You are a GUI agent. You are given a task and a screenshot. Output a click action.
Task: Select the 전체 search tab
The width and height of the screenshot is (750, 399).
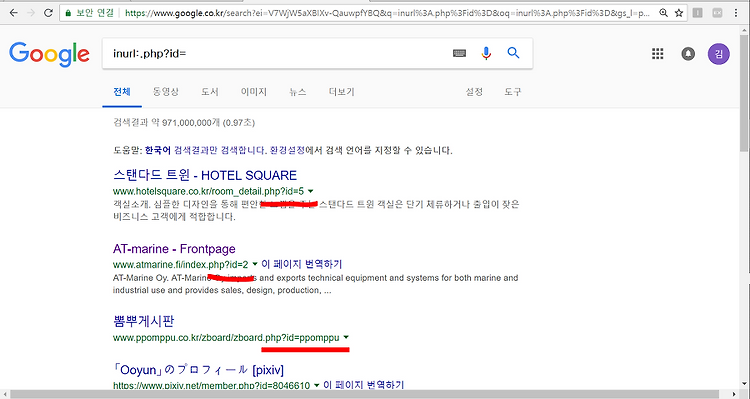[122, 92]
